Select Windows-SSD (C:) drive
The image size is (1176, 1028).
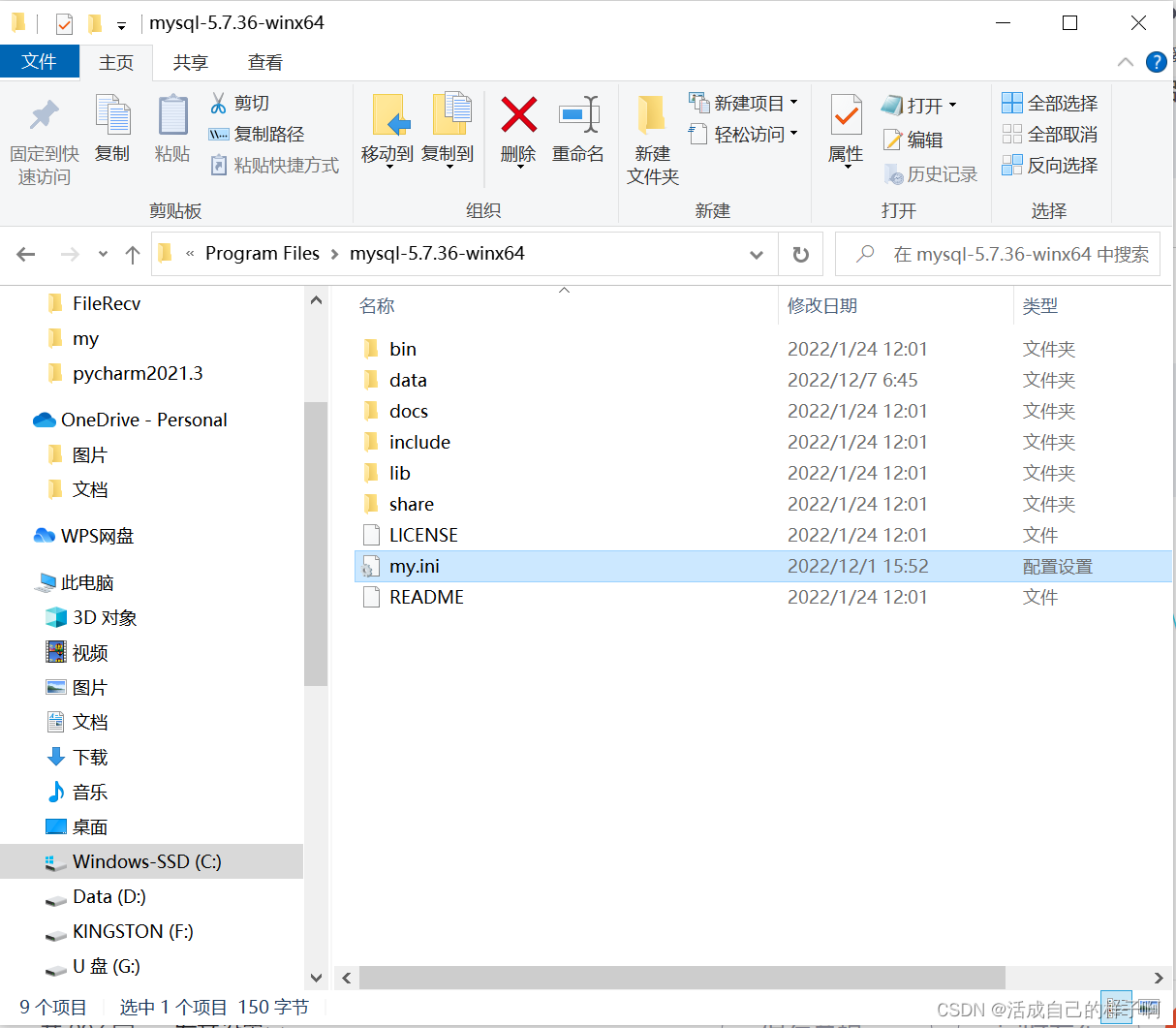click(151, 861)
